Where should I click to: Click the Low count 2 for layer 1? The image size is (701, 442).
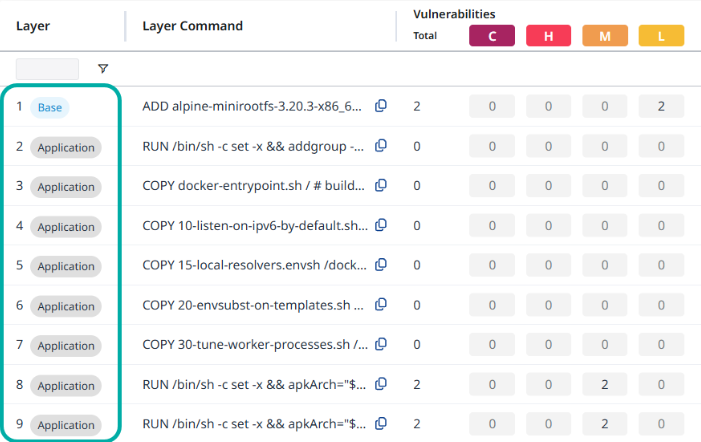661,107
